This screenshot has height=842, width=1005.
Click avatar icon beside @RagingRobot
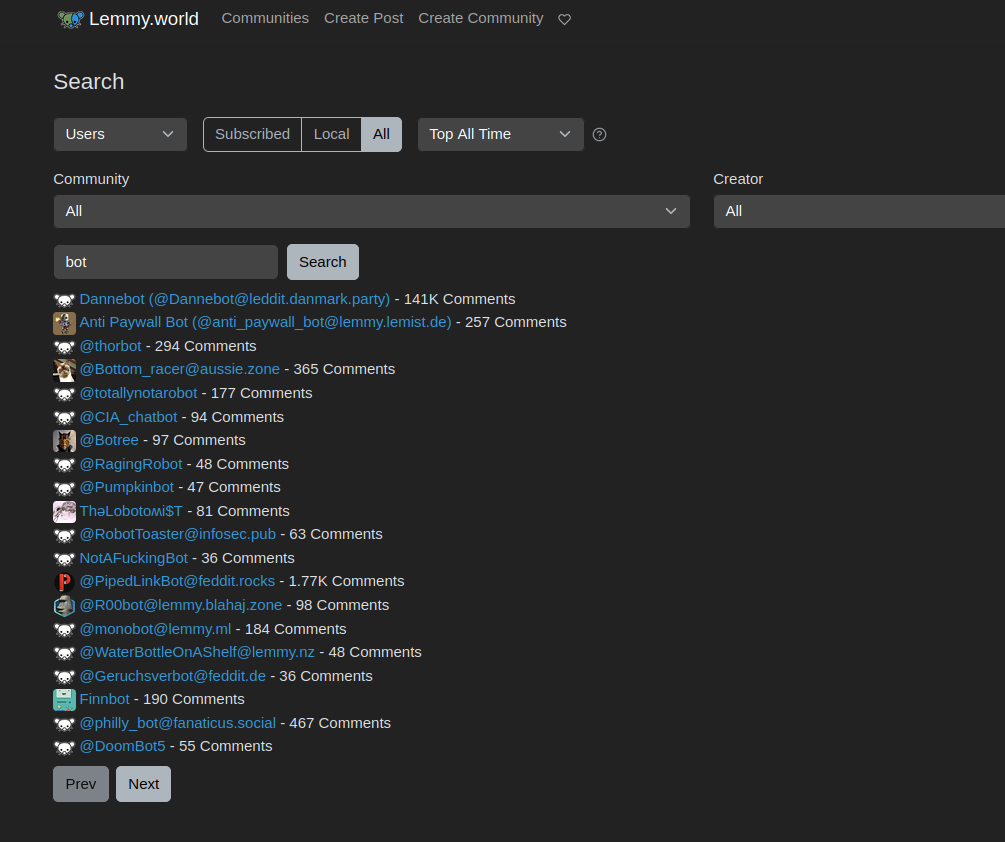pyautogui.click(x=64, y=465)
